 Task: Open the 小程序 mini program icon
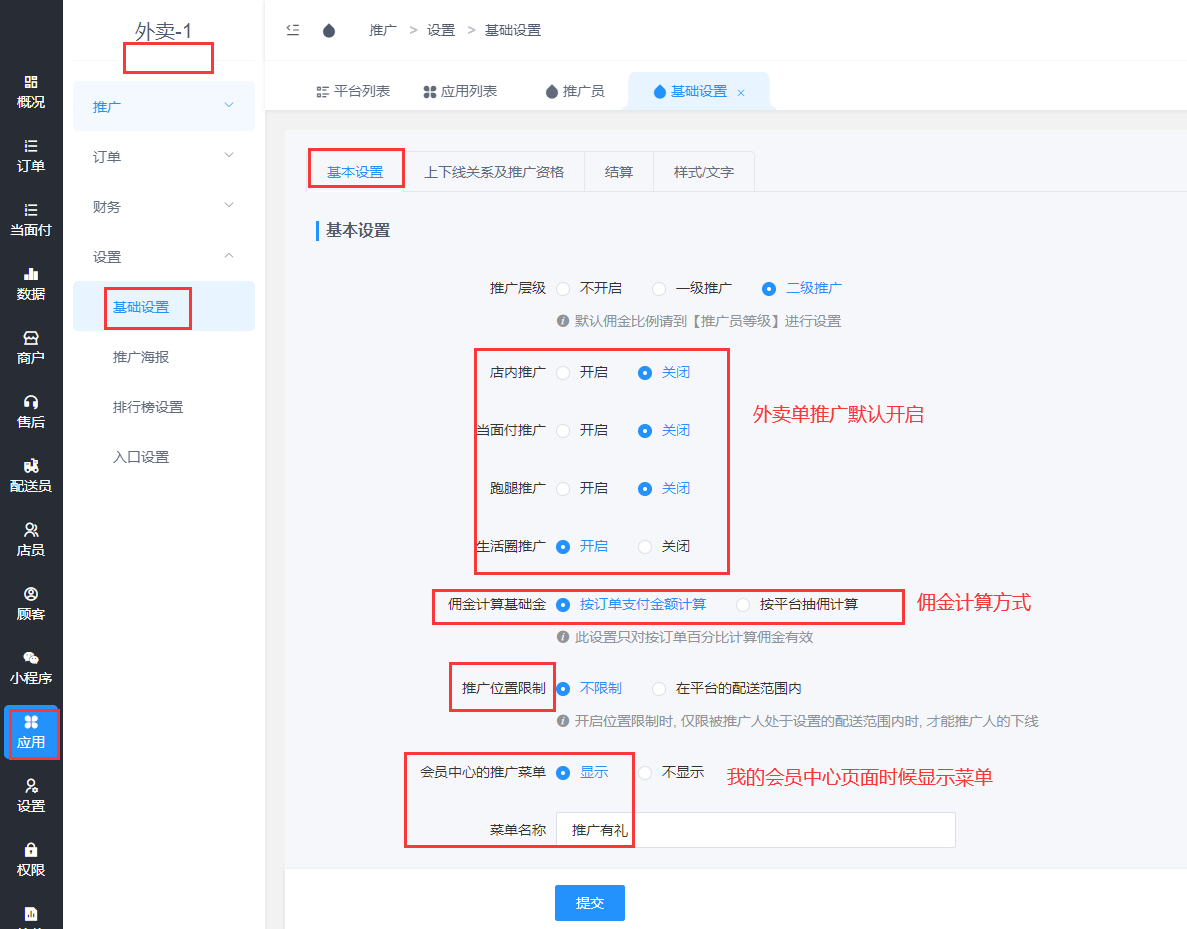tap(30, 668)
